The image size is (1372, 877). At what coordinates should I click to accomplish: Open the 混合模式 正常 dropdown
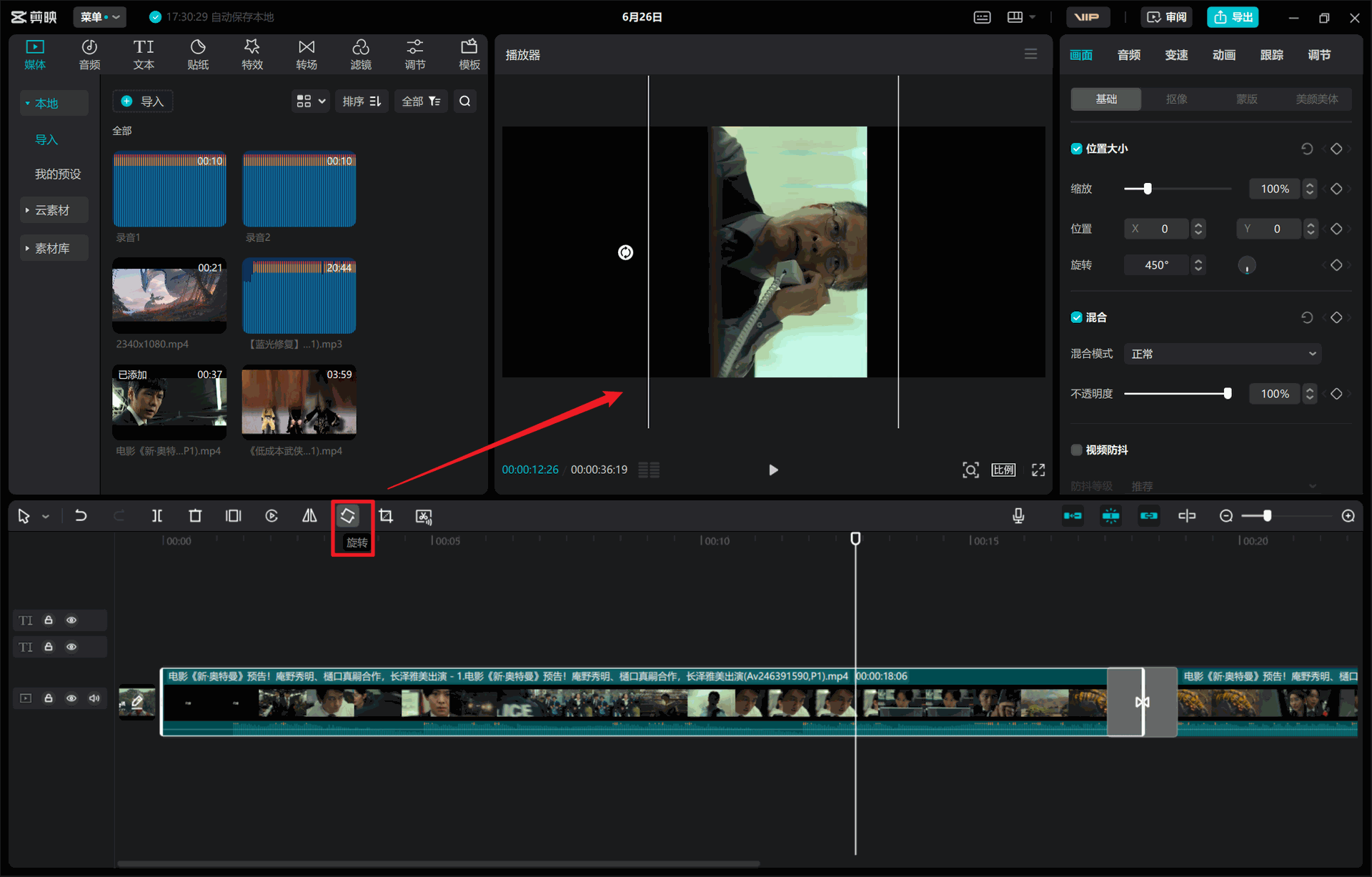[1223, 354]
